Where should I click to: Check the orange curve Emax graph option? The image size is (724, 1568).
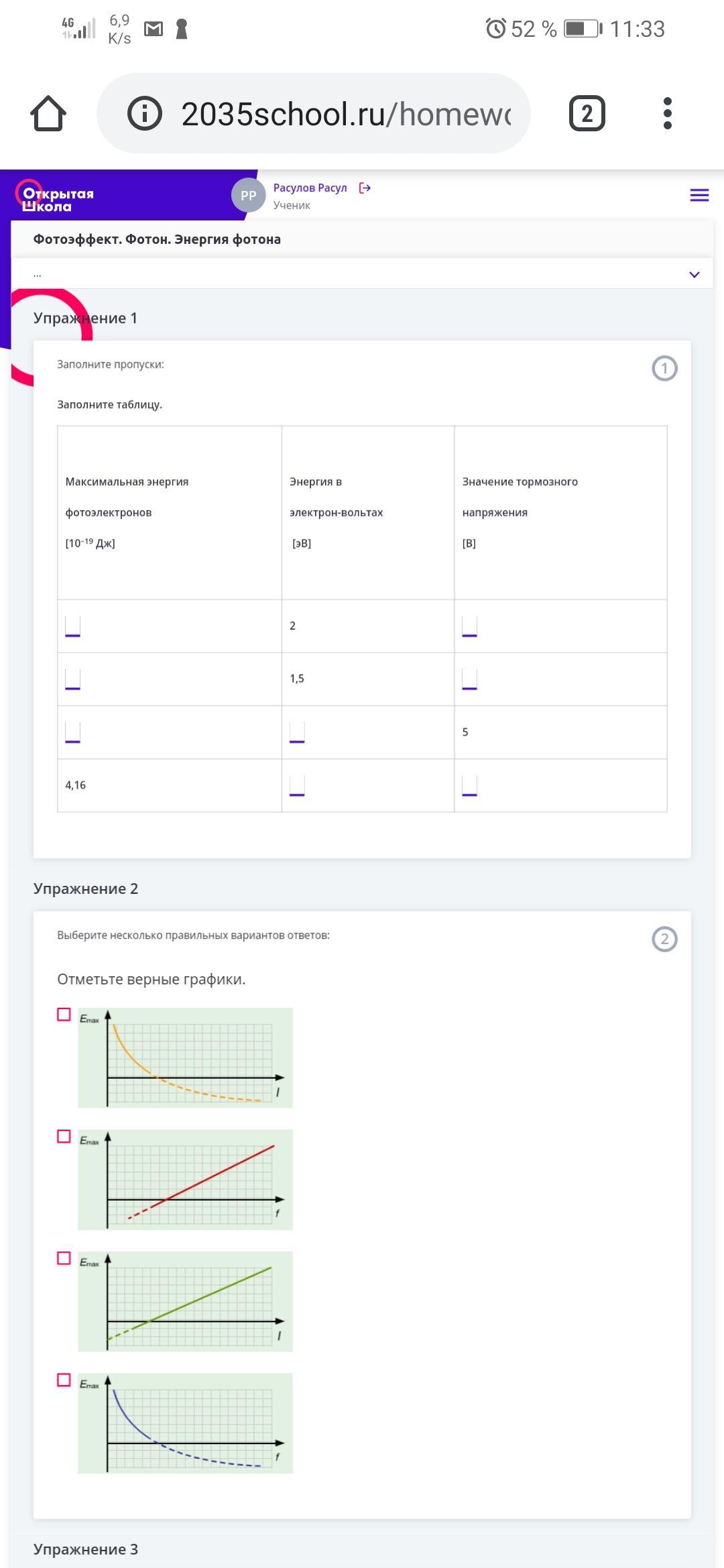[64, 1015]
